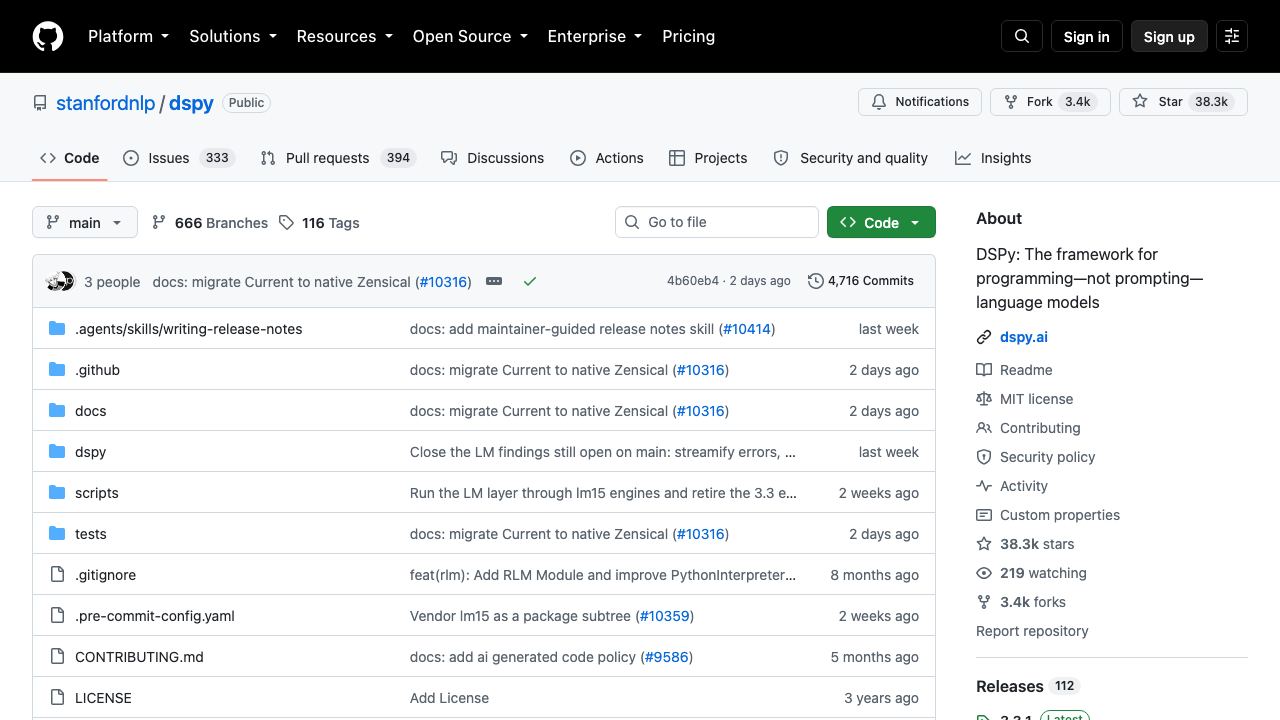Click the star icon beside 38.3k stars

pyautogui.click(x=984, y=544)
